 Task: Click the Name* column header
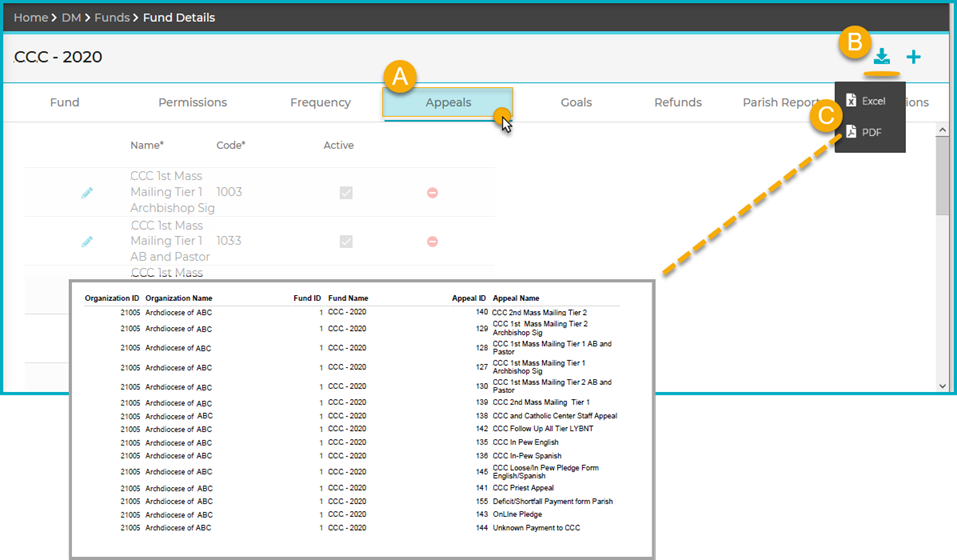(x=147, y=145)
